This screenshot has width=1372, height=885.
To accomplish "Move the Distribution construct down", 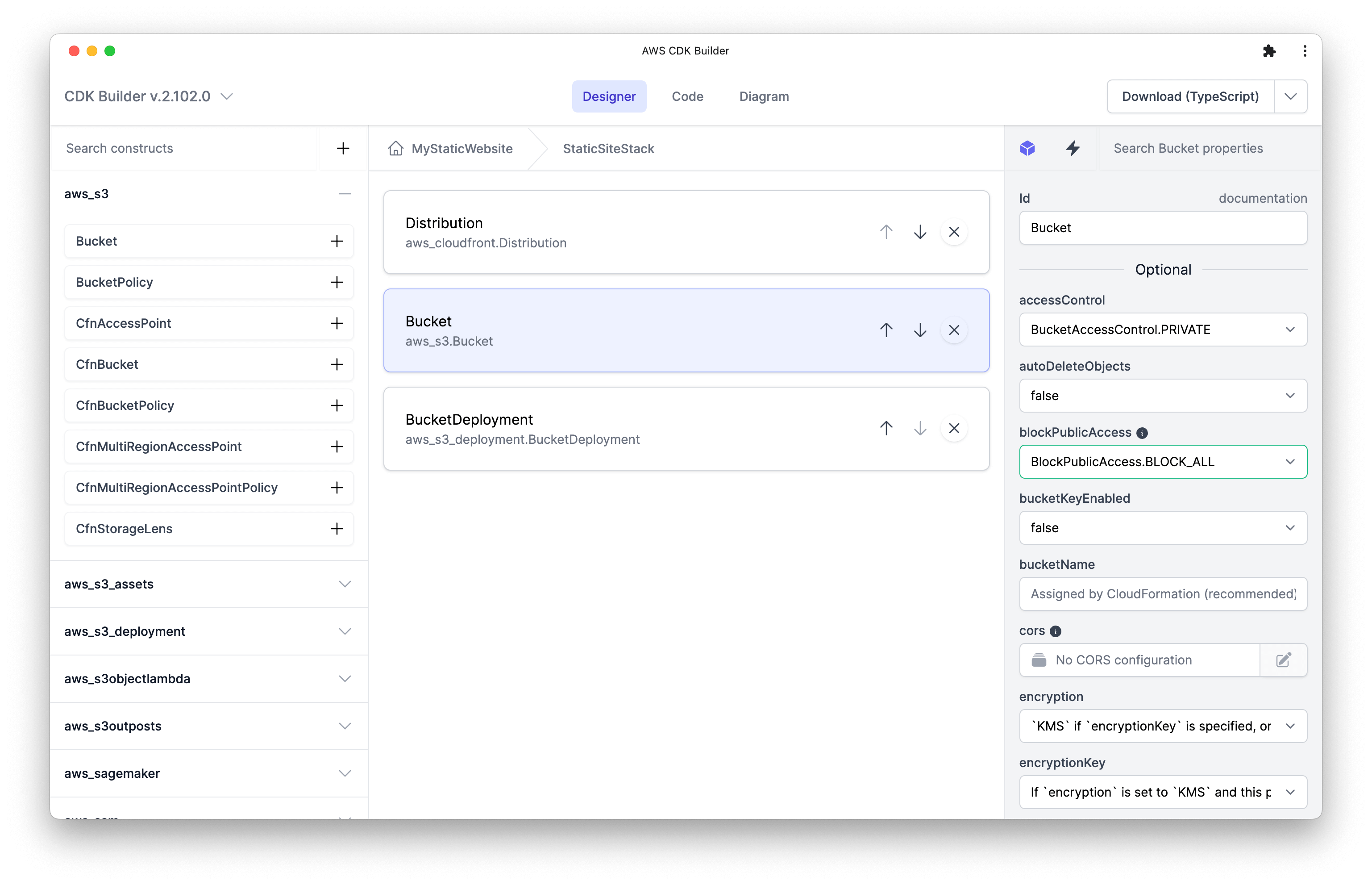I will pos(919,232).
